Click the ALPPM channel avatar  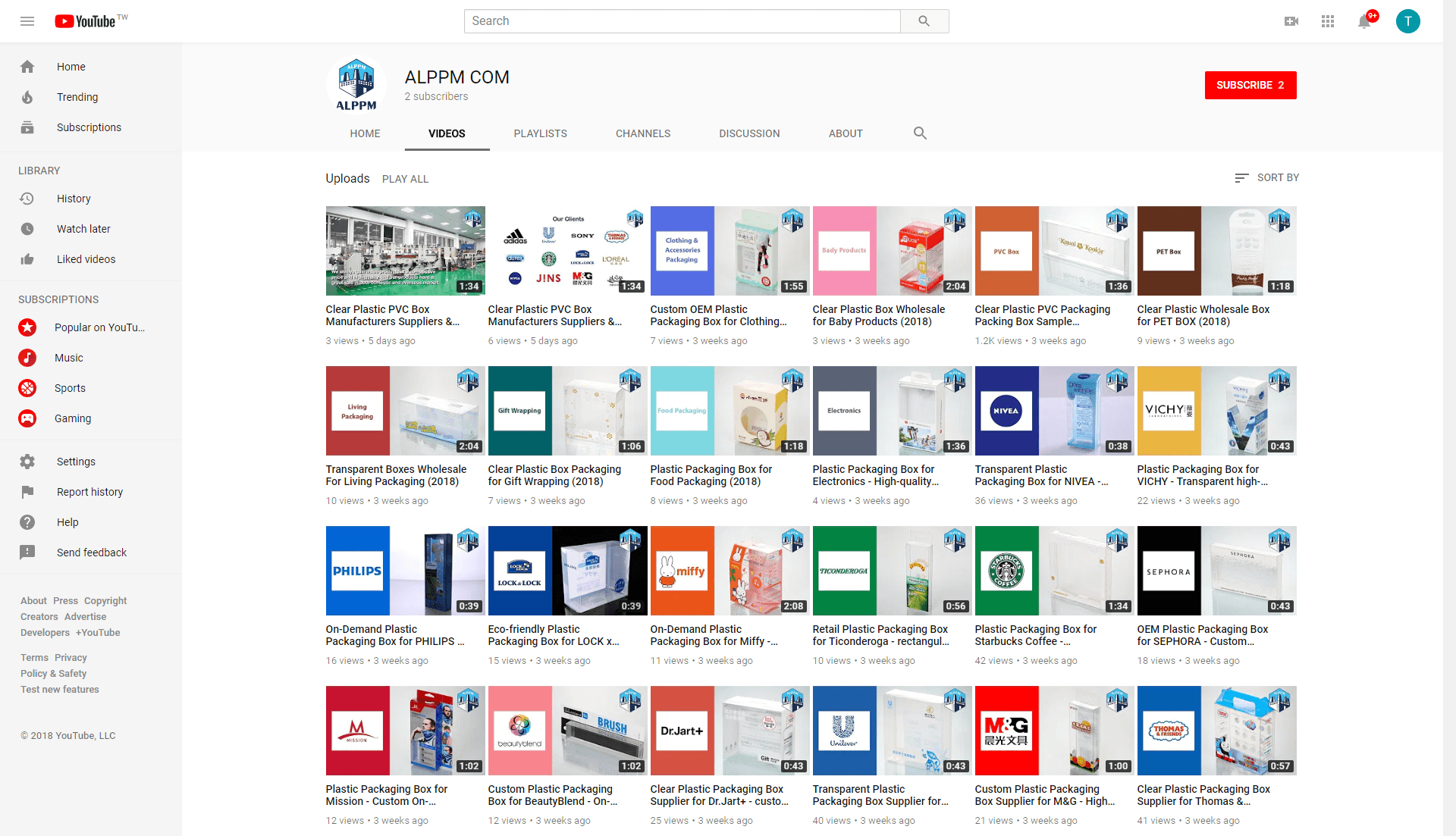pyautogui.click(x=356, y=85)
